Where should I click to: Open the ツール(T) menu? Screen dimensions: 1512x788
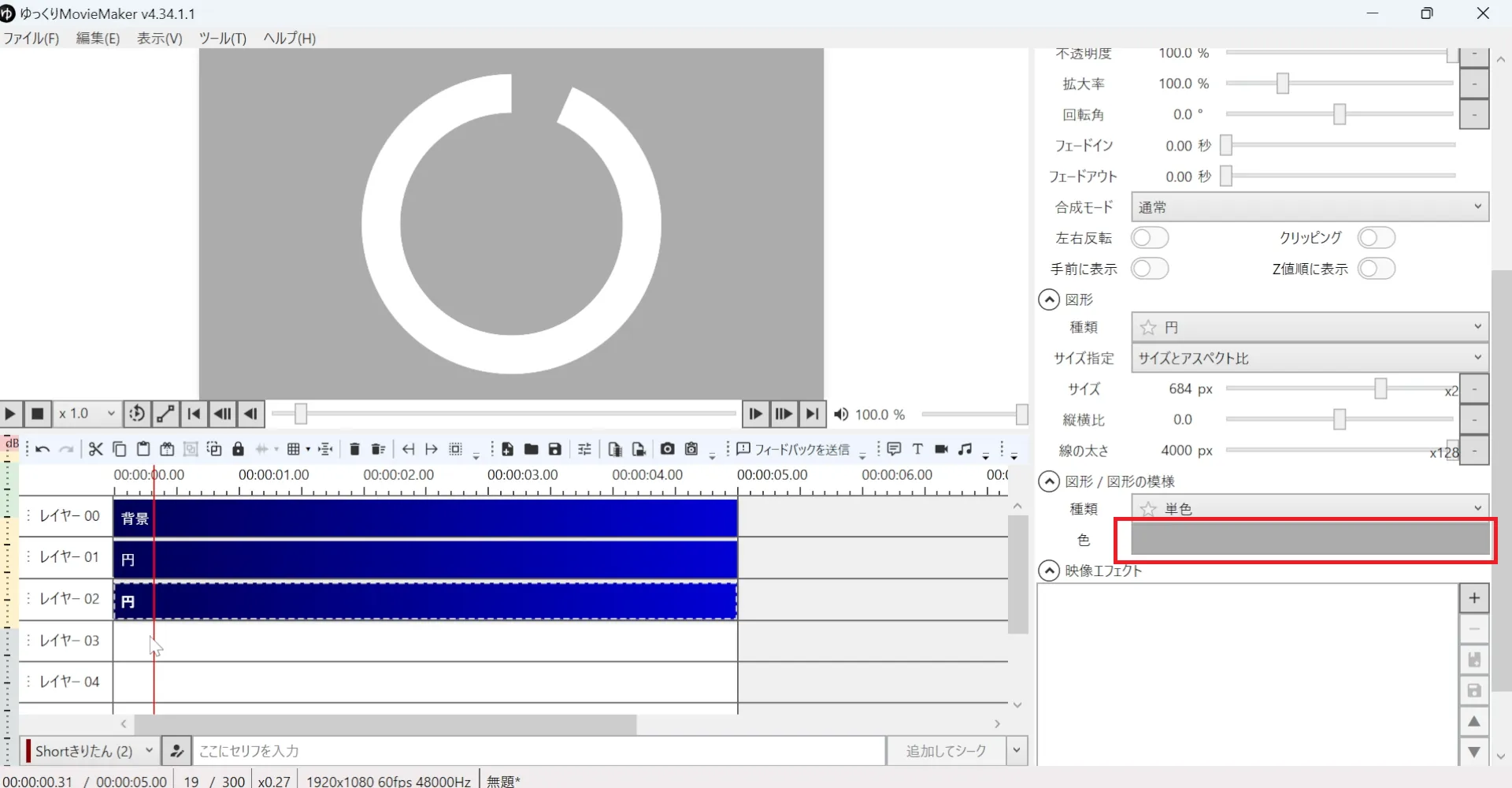click(x=222, y=39)
